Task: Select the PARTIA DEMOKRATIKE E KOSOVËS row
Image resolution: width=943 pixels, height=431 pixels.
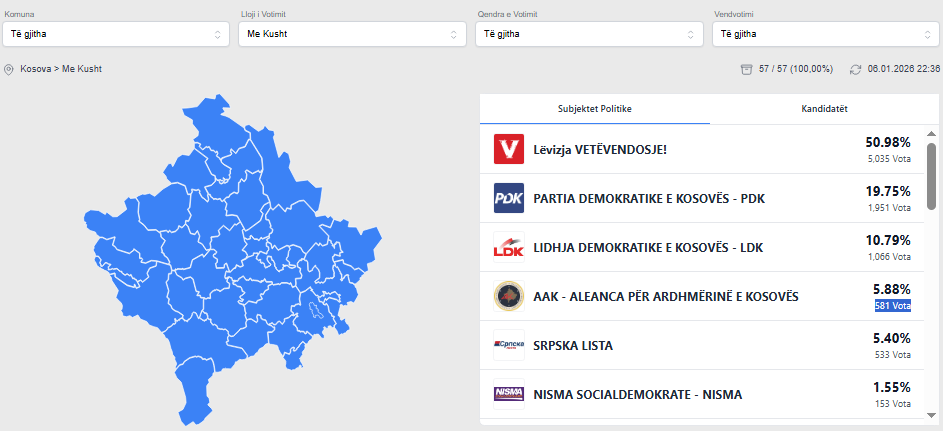Action: (x=650, y=198)
